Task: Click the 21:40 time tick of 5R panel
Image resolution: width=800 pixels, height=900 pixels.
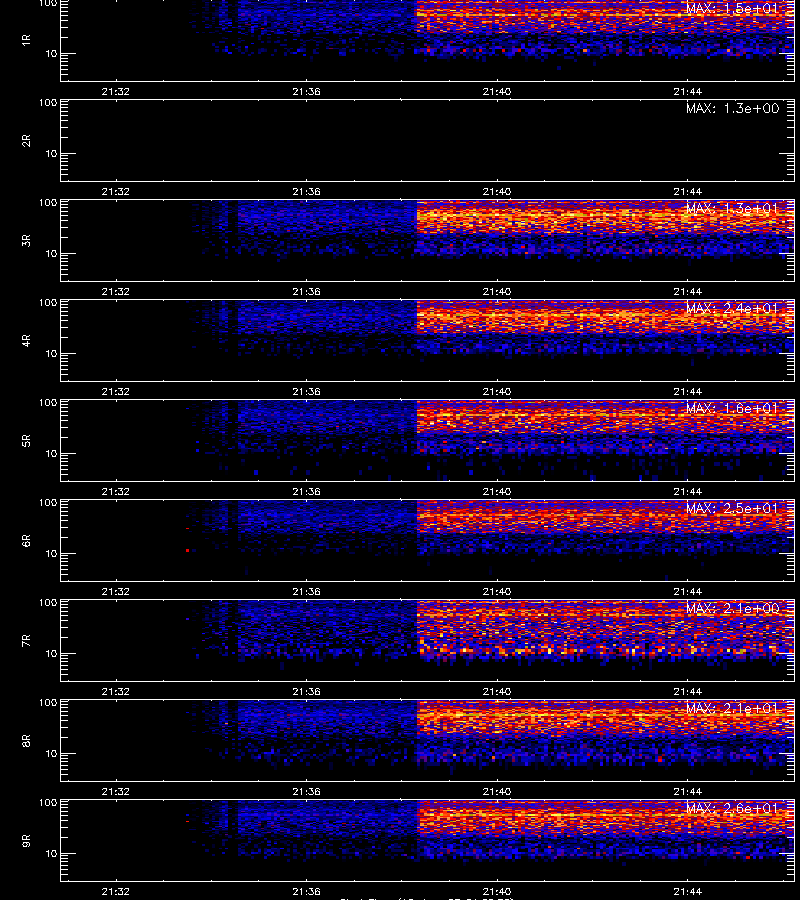Action: [x=496, y=491]
